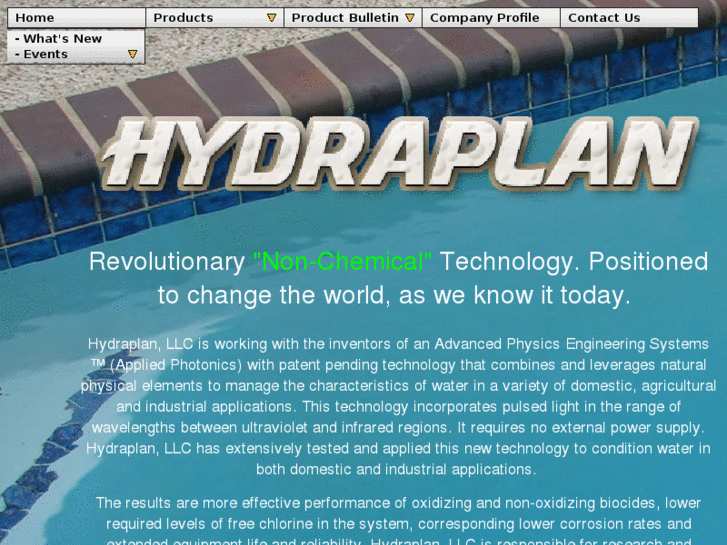
Task: Click the line starting "The results are more effective"
Action: (x=398, y=503)
